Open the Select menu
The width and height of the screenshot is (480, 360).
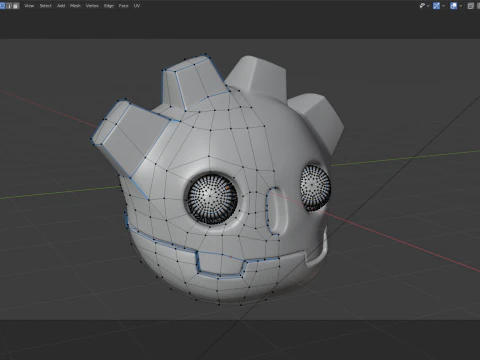pos(45,6)
